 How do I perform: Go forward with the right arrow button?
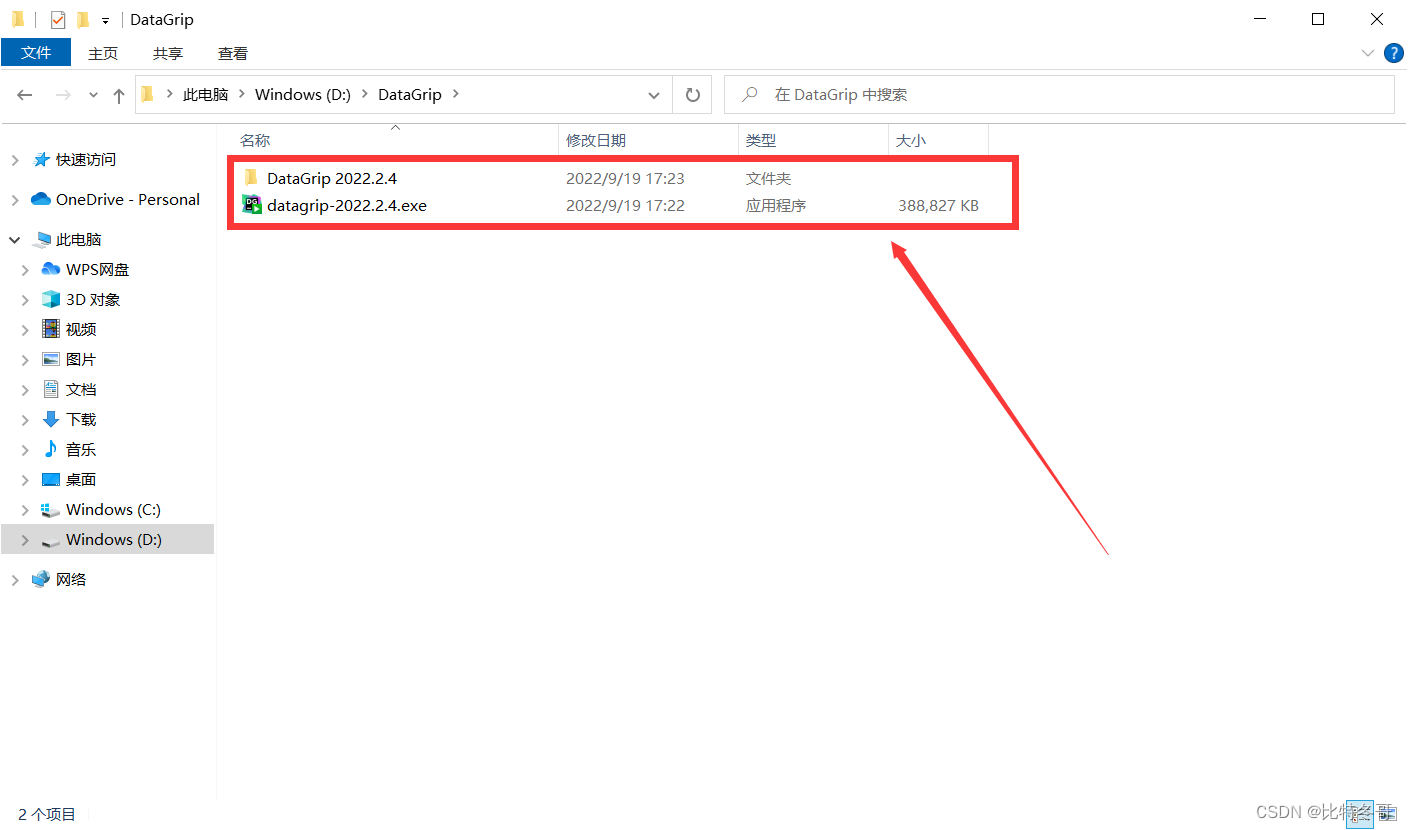[63, 95]
